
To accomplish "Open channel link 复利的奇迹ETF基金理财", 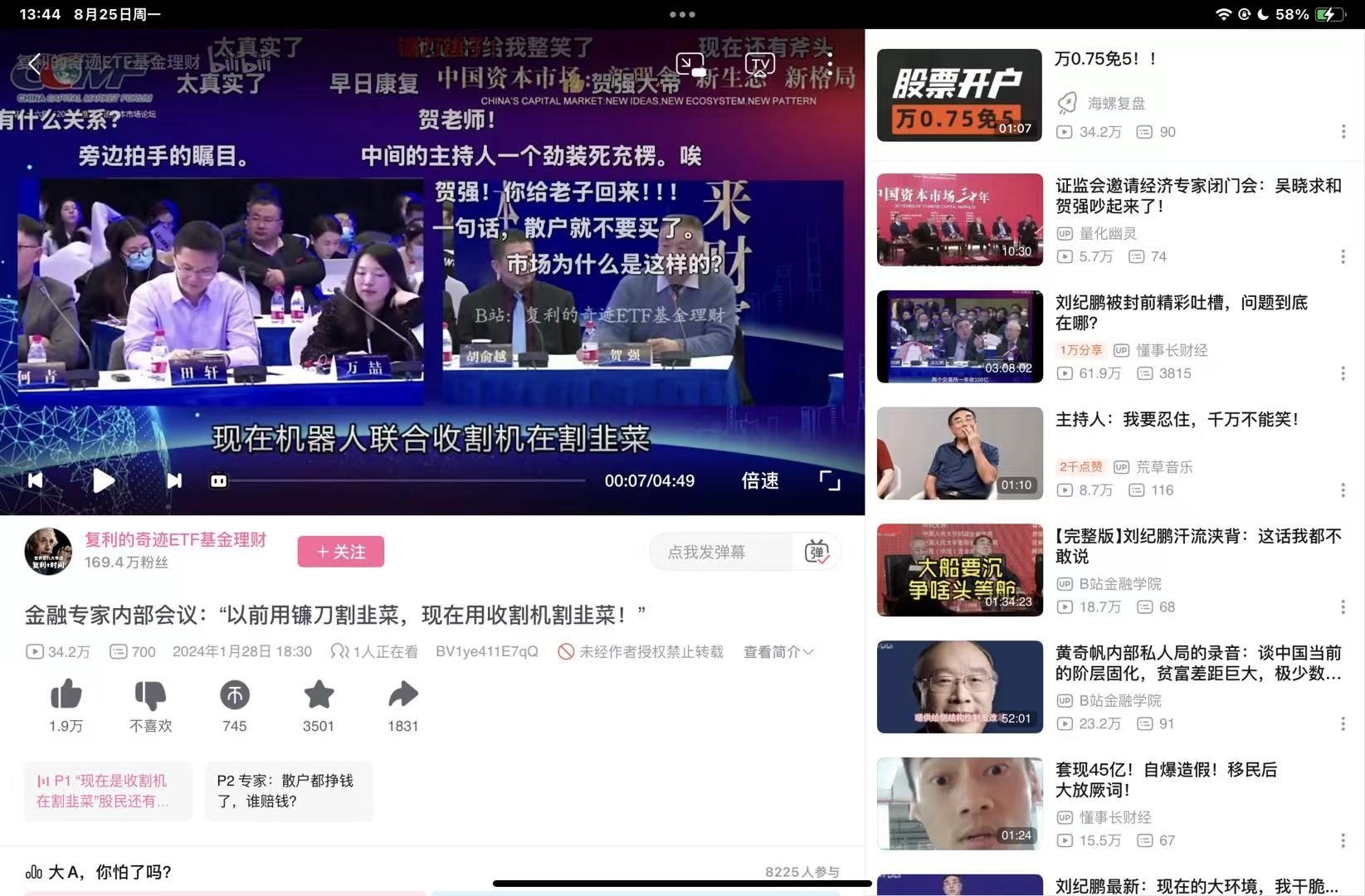I will [175, 539].
